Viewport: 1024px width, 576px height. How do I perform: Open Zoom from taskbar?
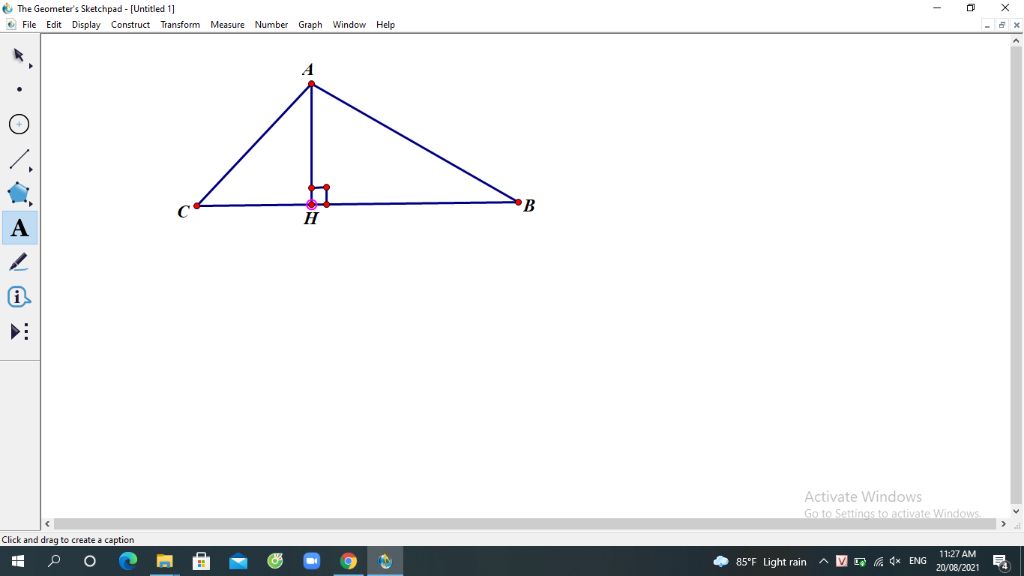[312, 561]
